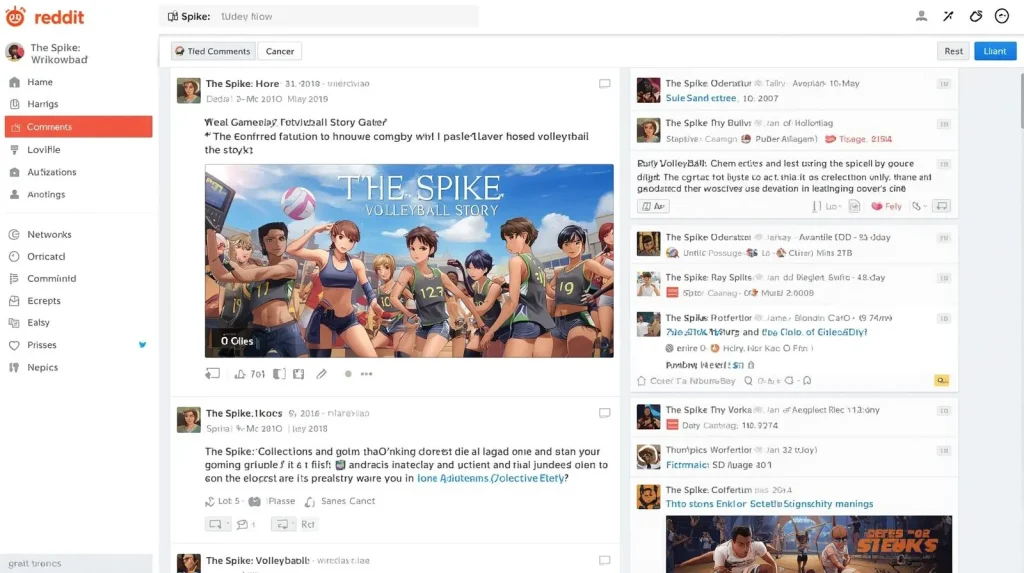
Task: Toggle checkbox on The Spike: Hore post
Action: (x=605, y=84)
